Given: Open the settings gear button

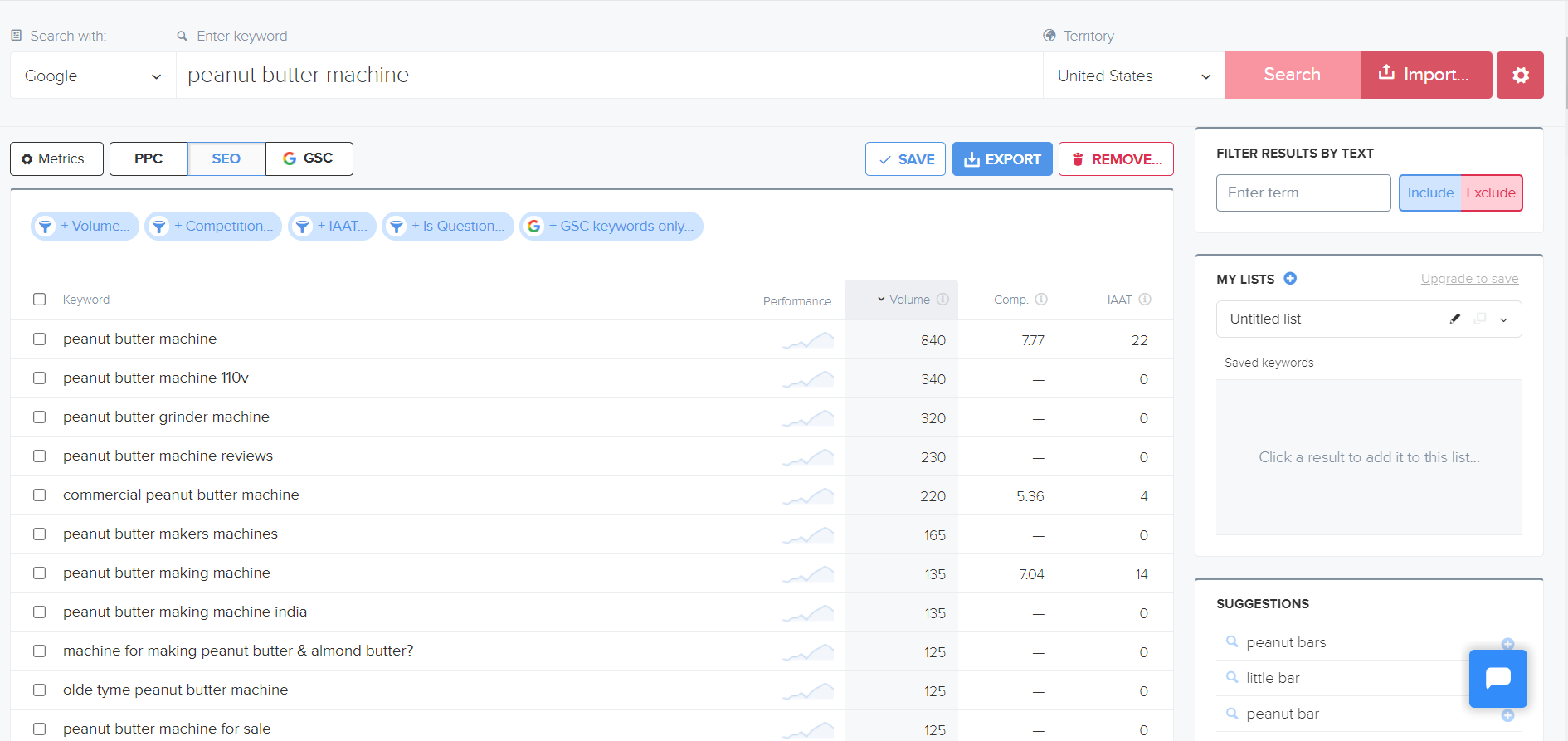Looking at the screenshot, I should (1520, 75).
